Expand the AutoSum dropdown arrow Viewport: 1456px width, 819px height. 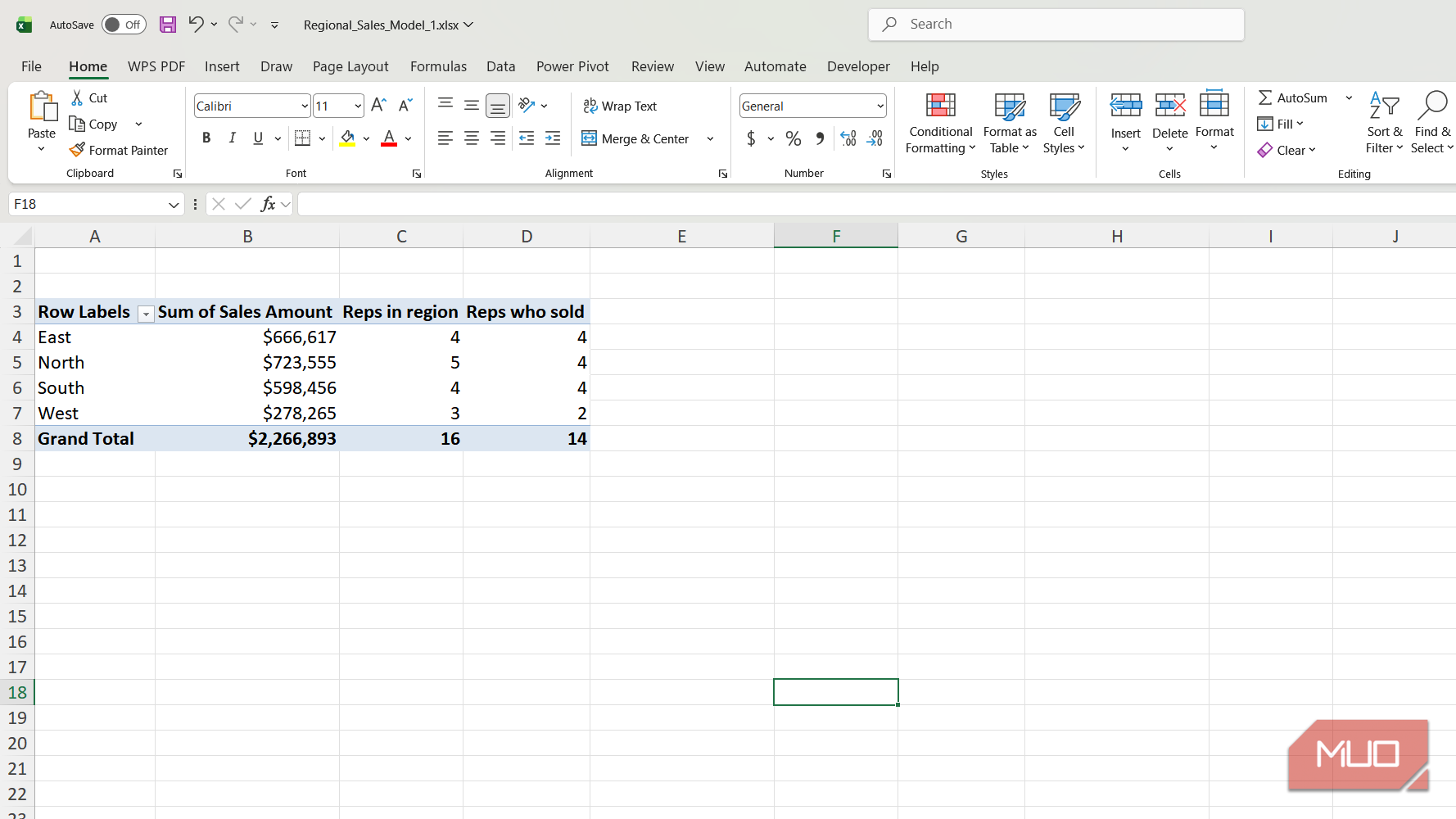[x=1349, y=98]
